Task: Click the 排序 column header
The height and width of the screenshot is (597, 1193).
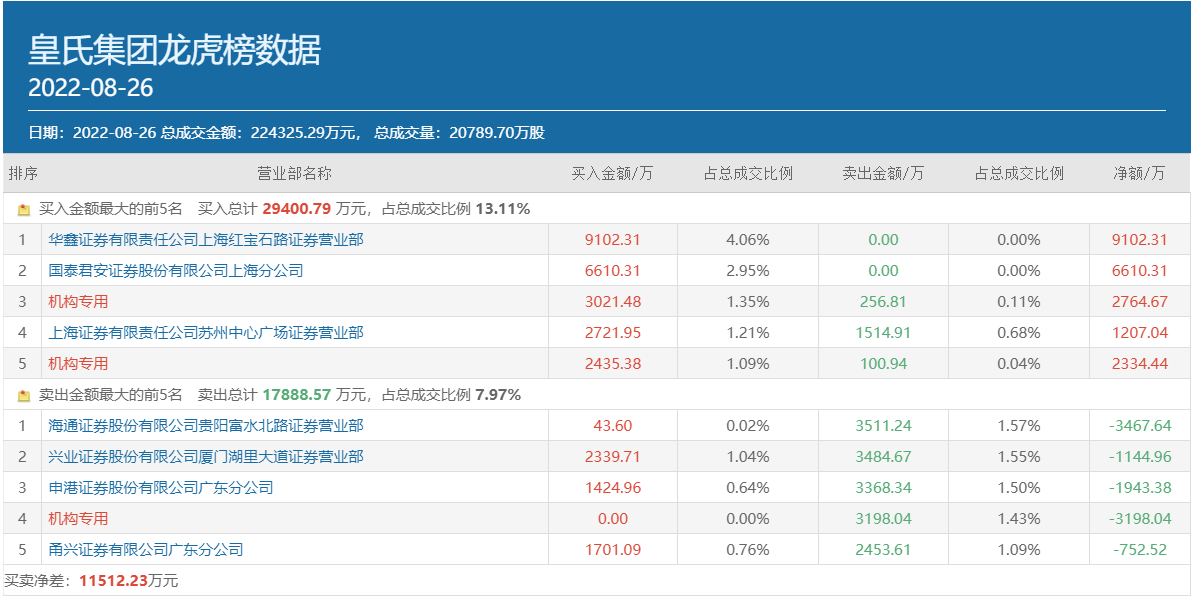Action: (23, 173)
